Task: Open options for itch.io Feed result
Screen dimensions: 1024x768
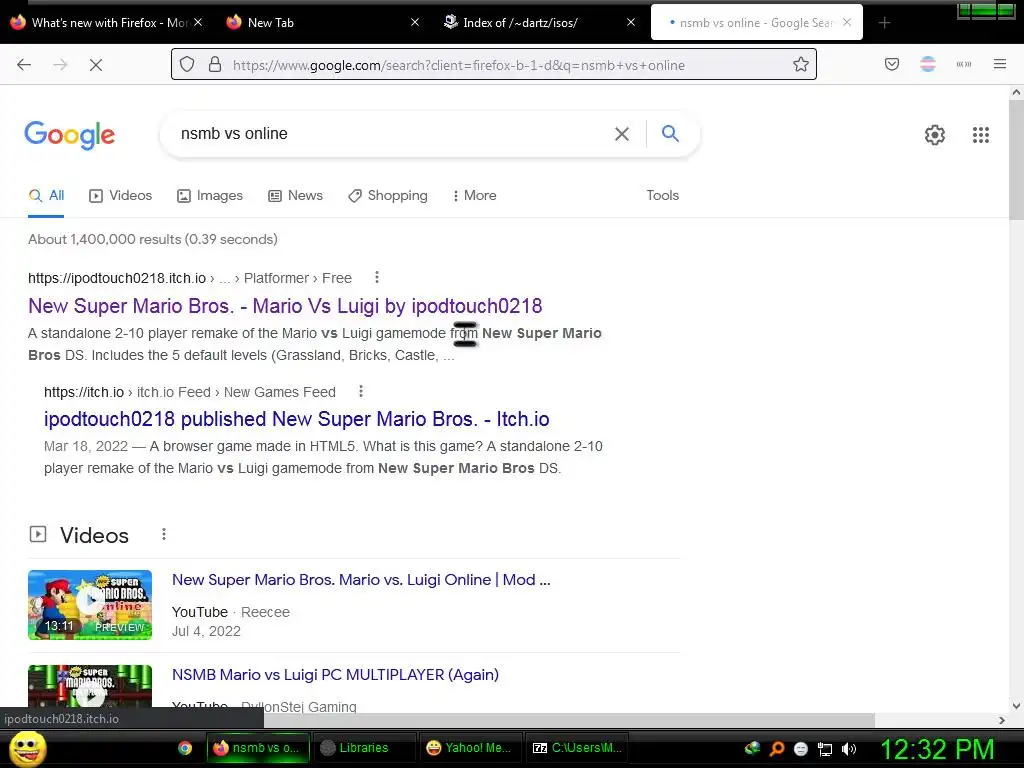Action: pyautogui.click(x=360, y=391)
